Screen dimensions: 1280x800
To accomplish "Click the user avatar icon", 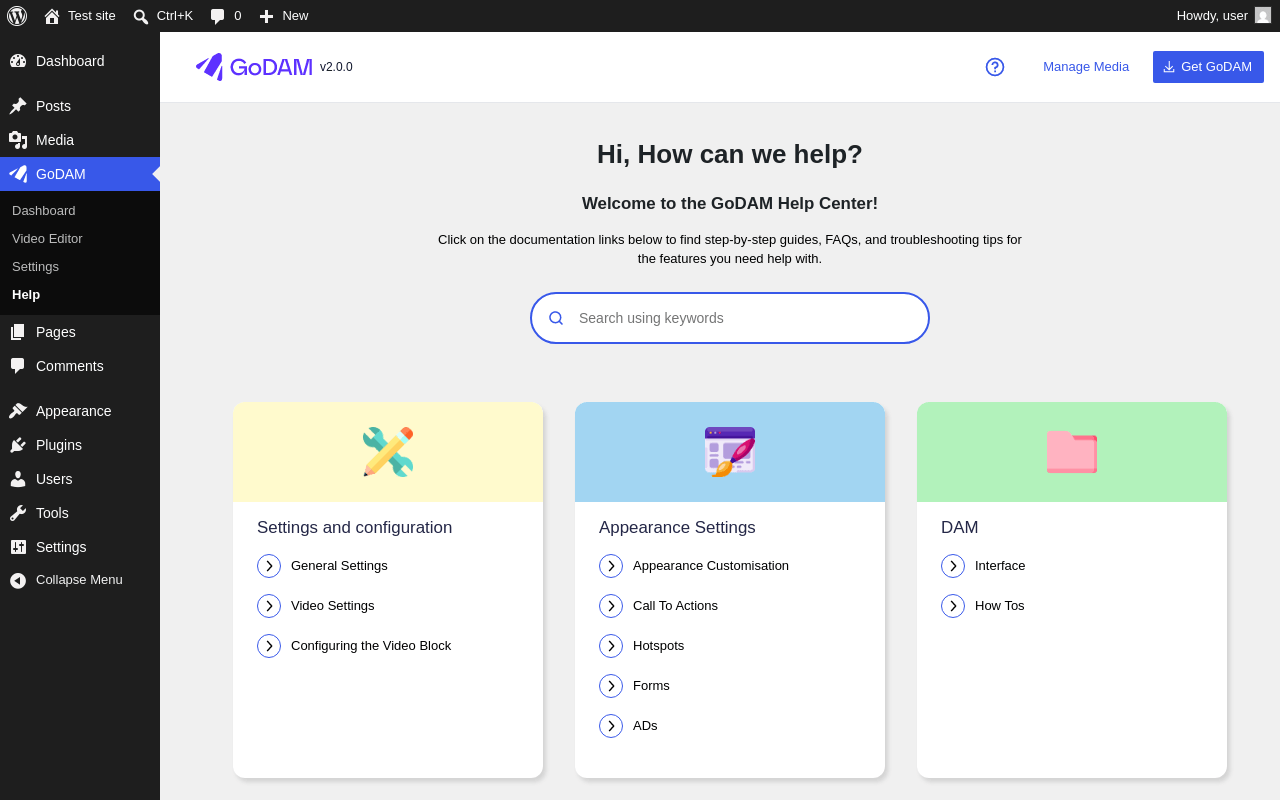I will [1263, 15].
